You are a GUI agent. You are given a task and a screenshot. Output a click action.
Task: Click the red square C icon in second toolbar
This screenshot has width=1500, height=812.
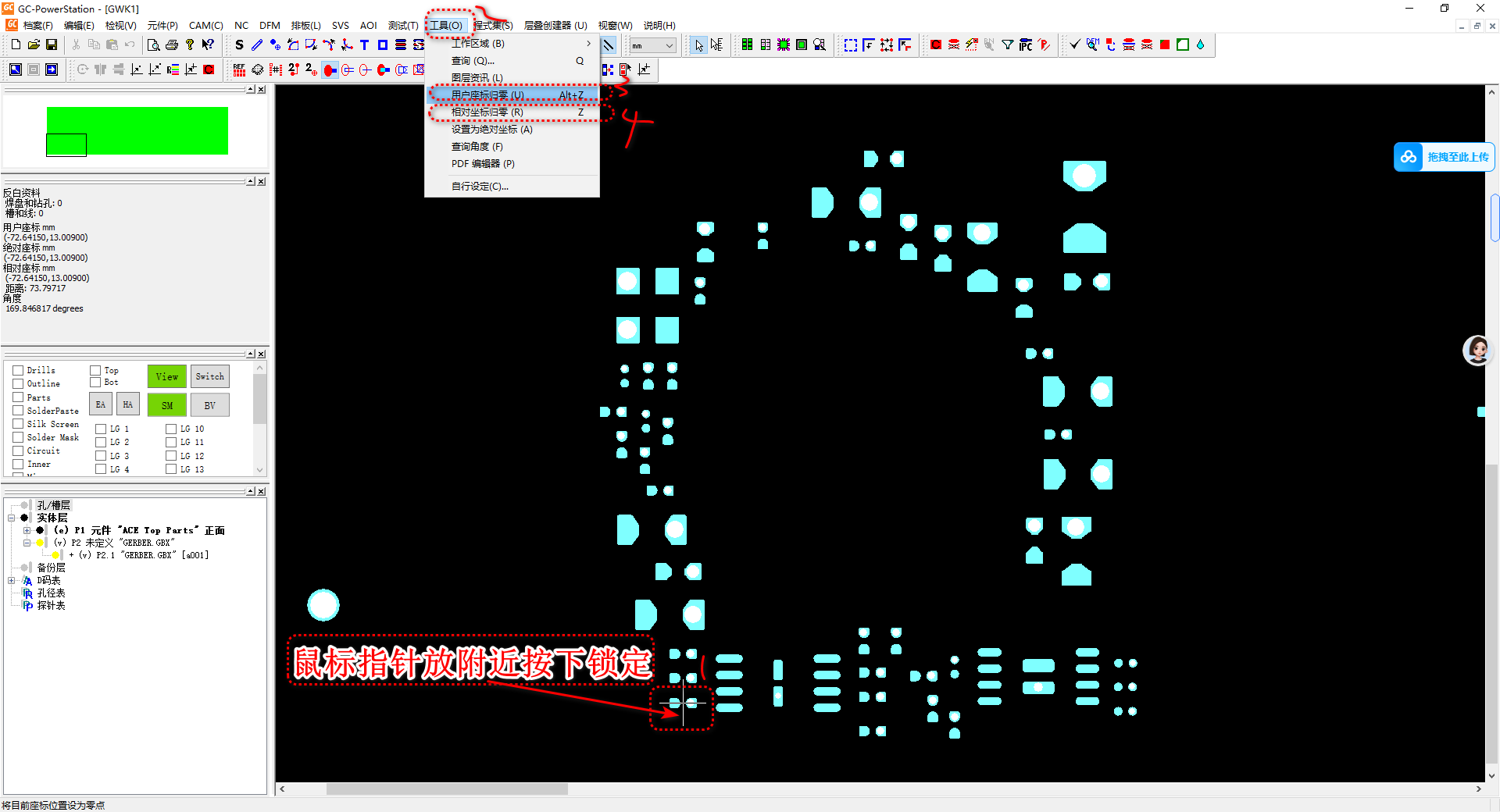coord(209,69)
